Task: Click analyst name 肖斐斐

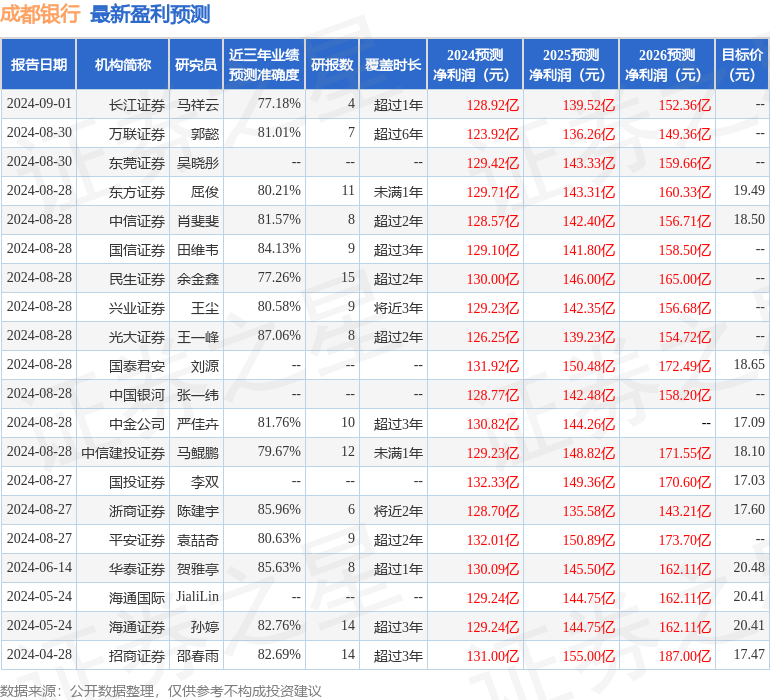Action: [x=198, y=221]
